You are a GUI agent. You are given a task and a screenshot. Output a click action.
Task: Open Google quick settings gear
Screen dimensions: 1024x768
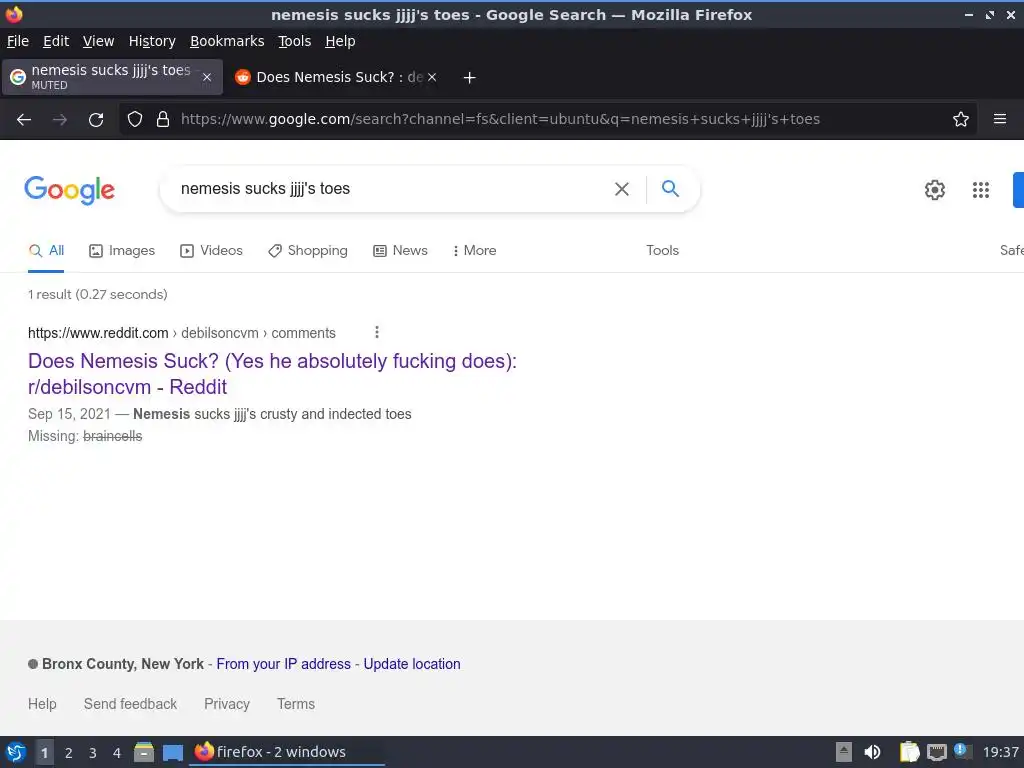coord(935,190)
